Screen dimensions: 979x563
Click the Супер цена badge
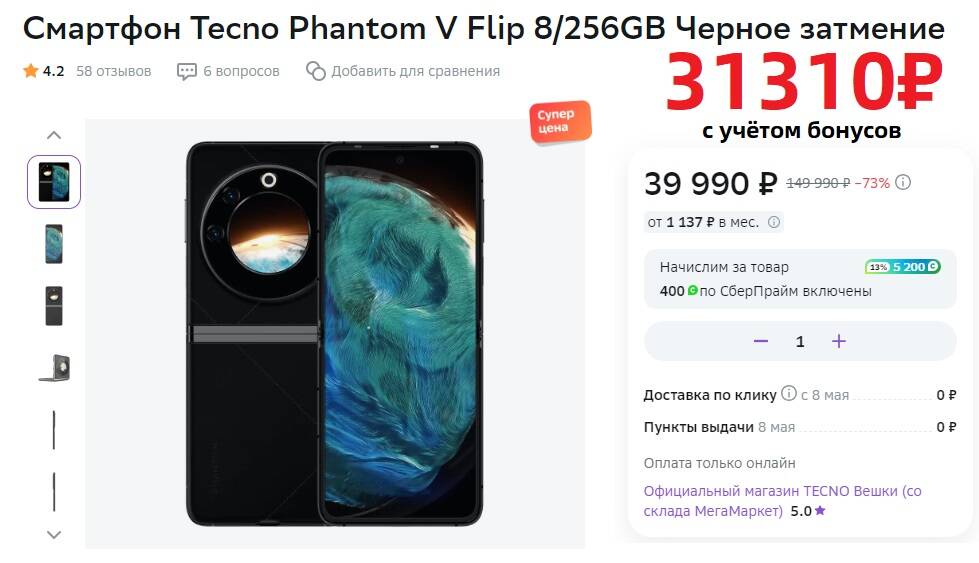[x=560, y=122]
